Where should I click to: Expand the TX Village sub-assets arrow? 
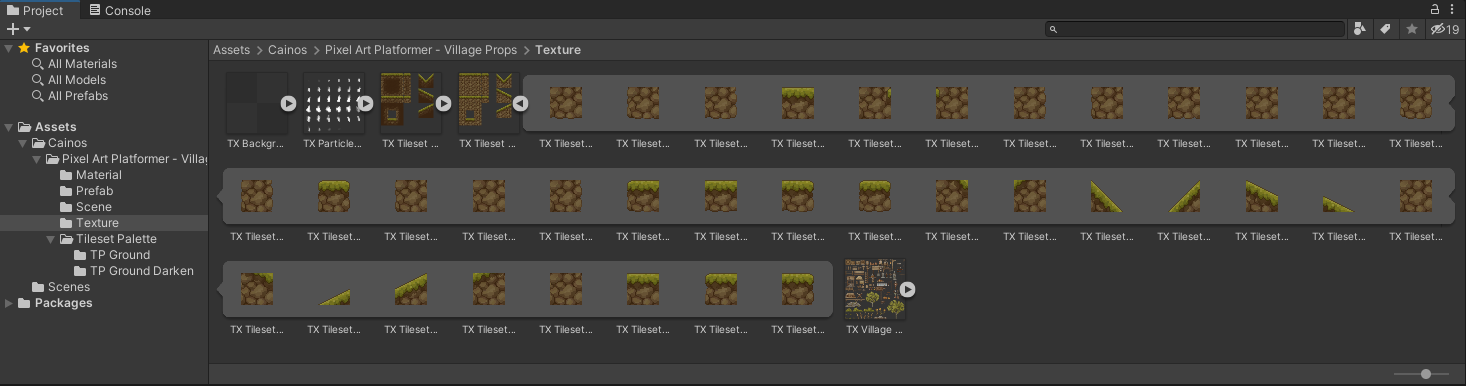coord(907,289)
